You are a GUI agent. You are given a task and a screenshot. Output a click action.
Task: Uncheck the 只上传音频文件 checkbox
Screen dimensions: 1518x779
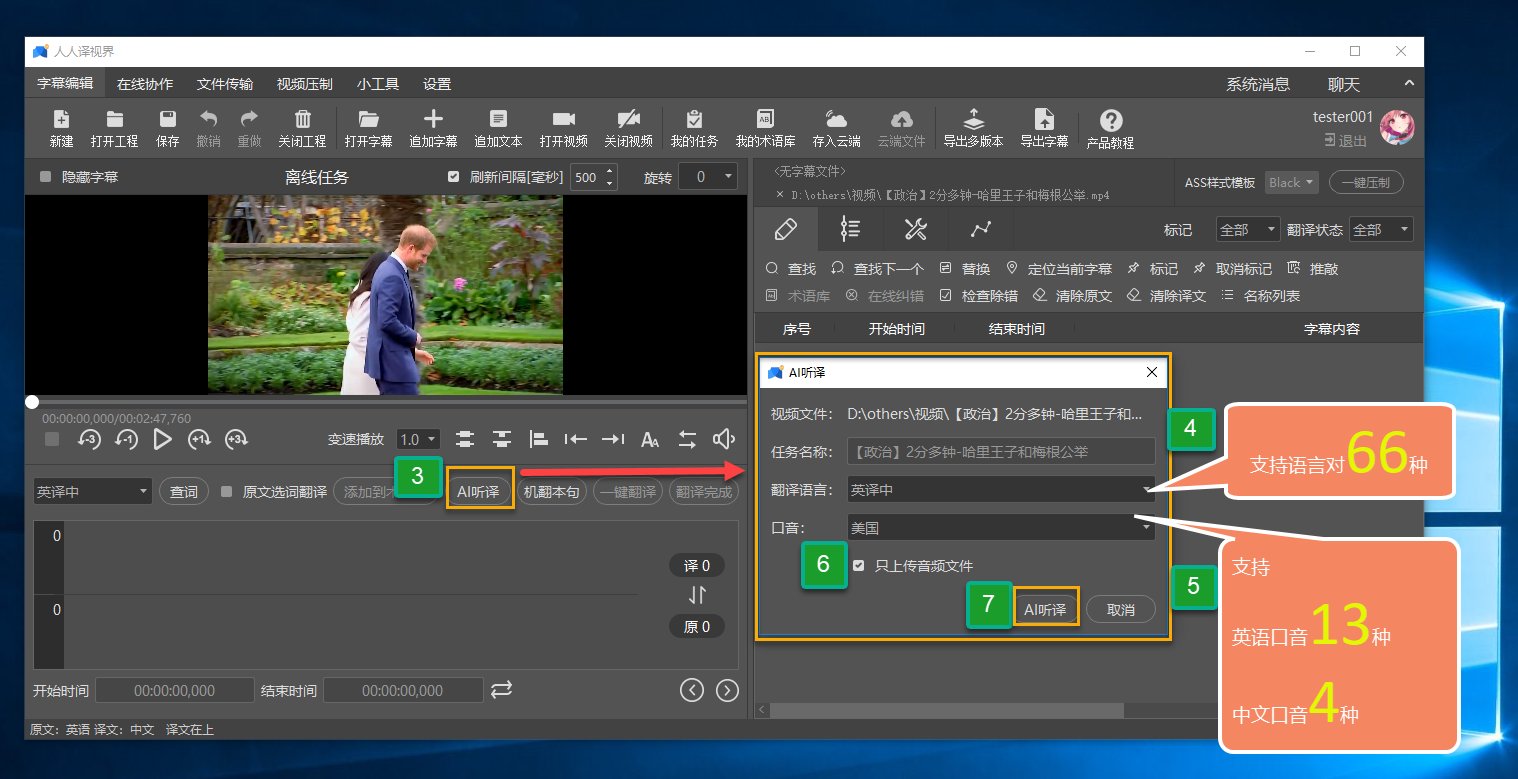[858, 565]
